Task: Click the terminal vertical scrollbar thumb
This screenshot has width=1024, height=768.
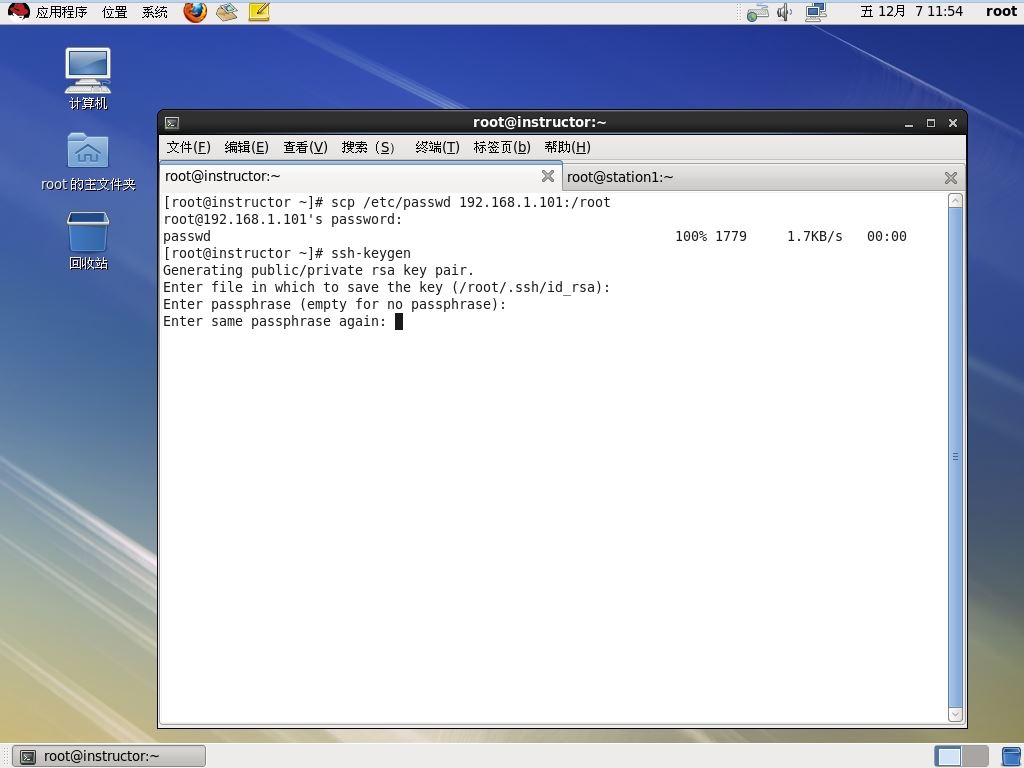Action: click(x=955, y=457)
